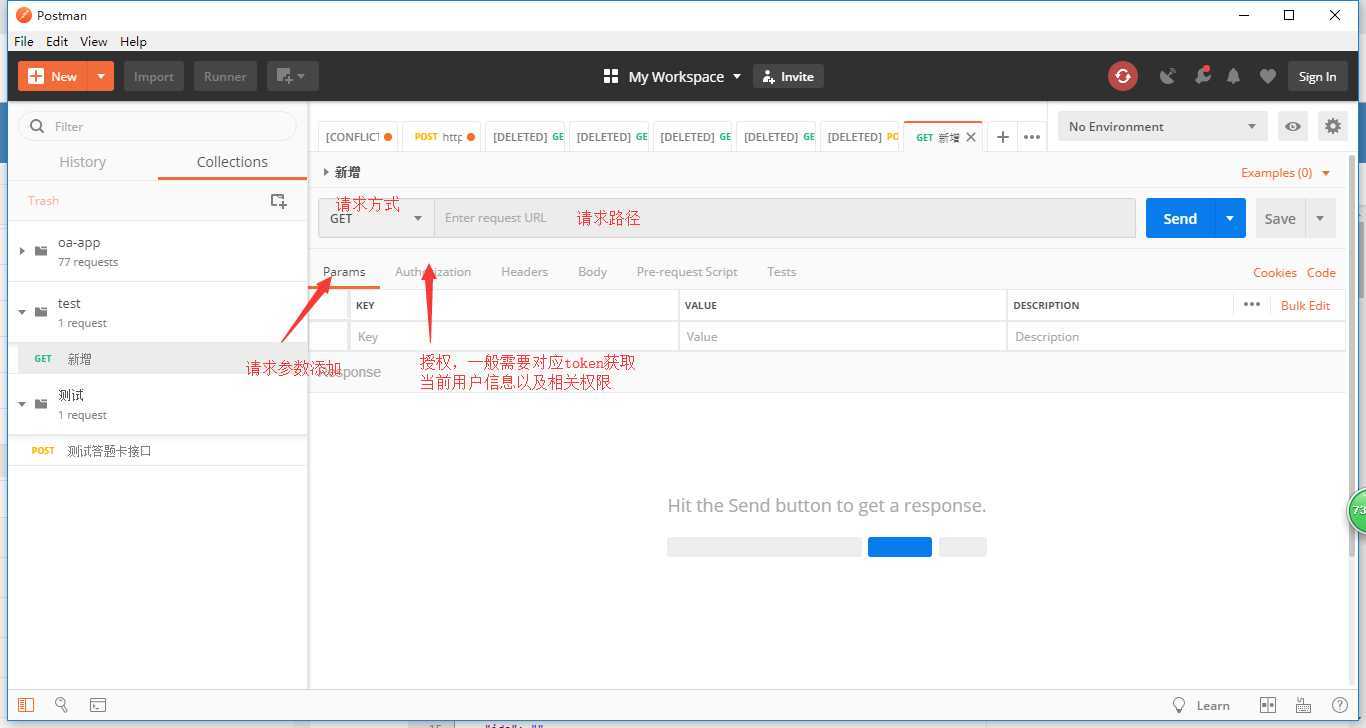Open params table three dots options
This screenshot has height=728, width=1366.
(x=1251, y=305)
